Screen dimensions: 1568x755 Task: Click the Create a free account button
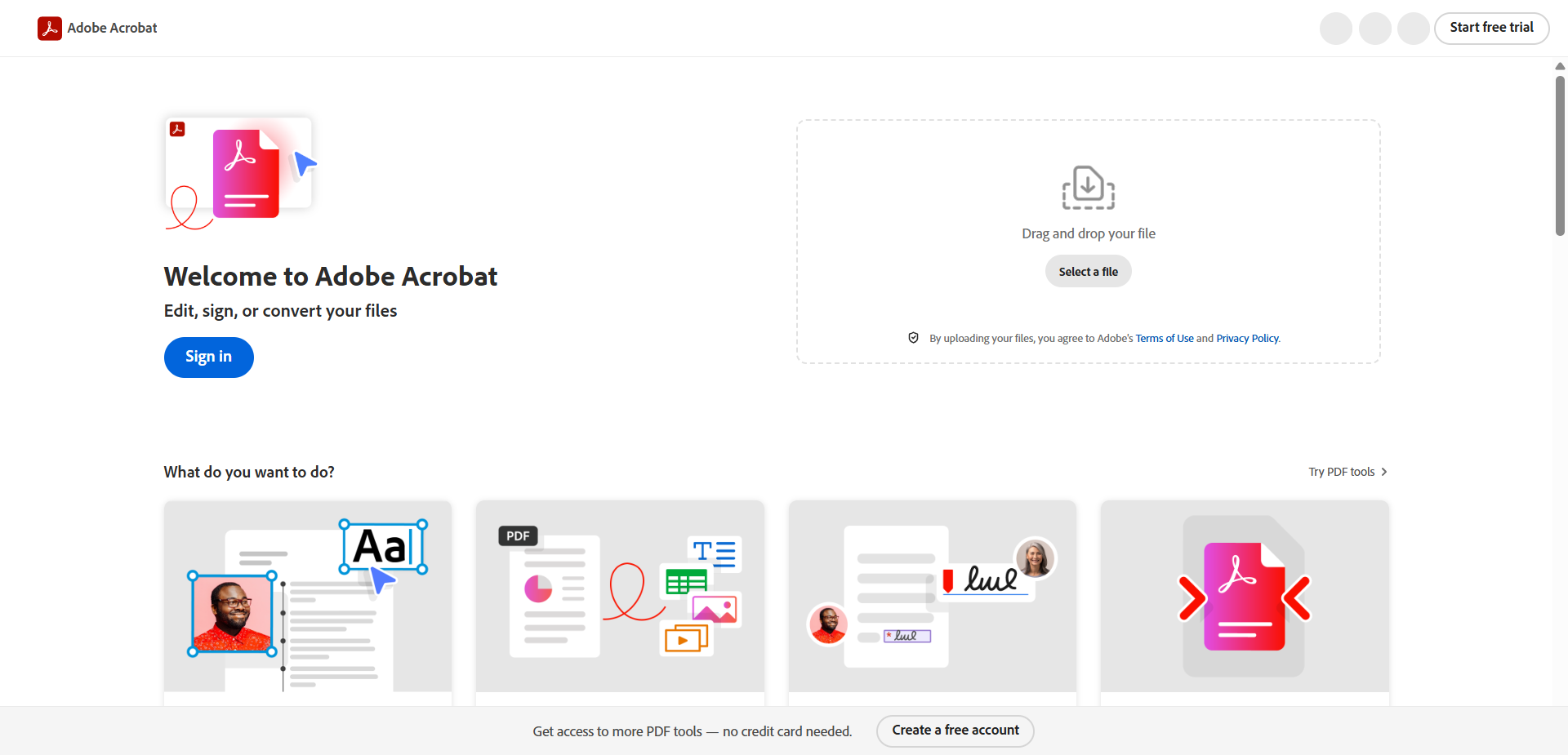coord(955,731)
